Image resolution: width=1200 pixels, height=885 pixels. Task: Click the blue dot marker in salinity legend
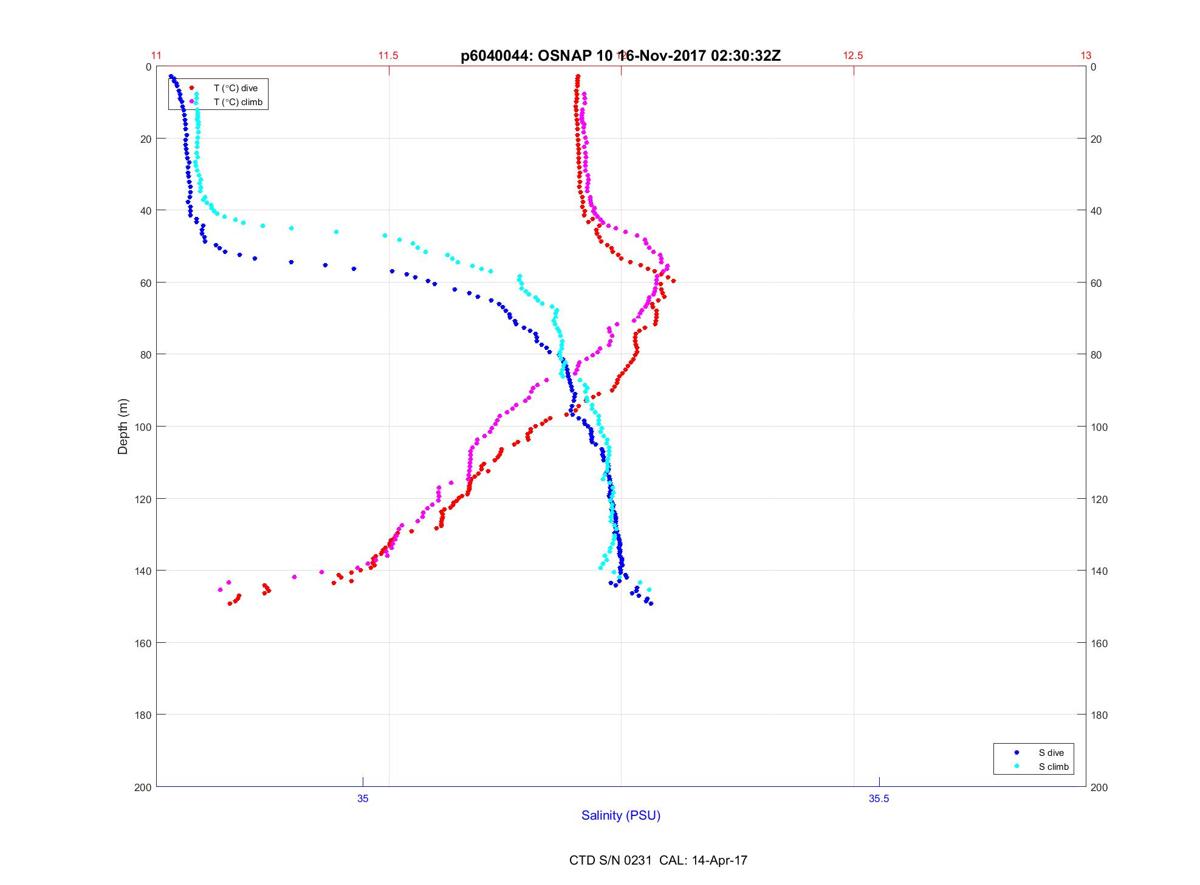tap(1016, 752)
